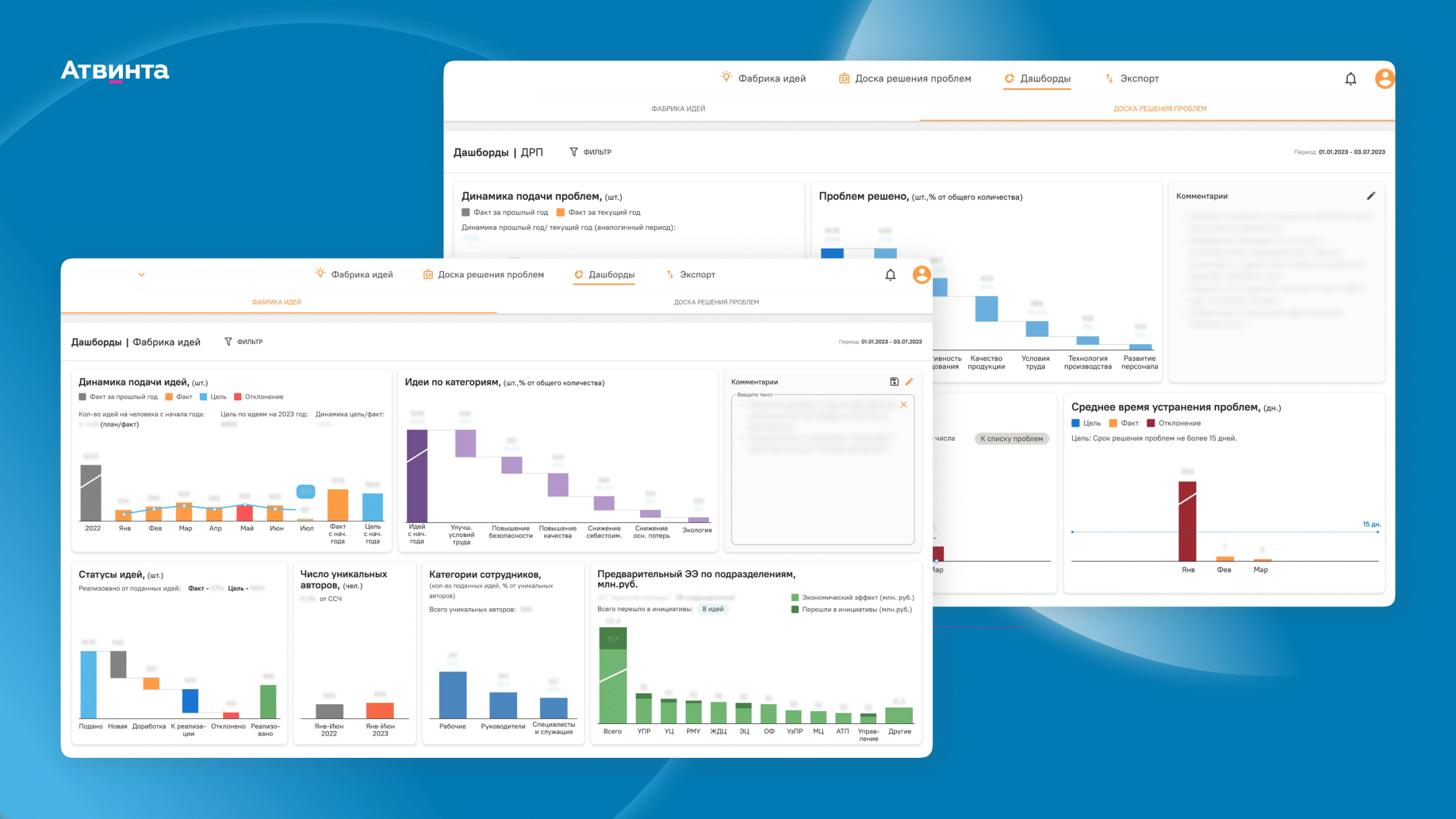Clear comment text with orange X icon

pyautogui.click(x=903, y=404)
